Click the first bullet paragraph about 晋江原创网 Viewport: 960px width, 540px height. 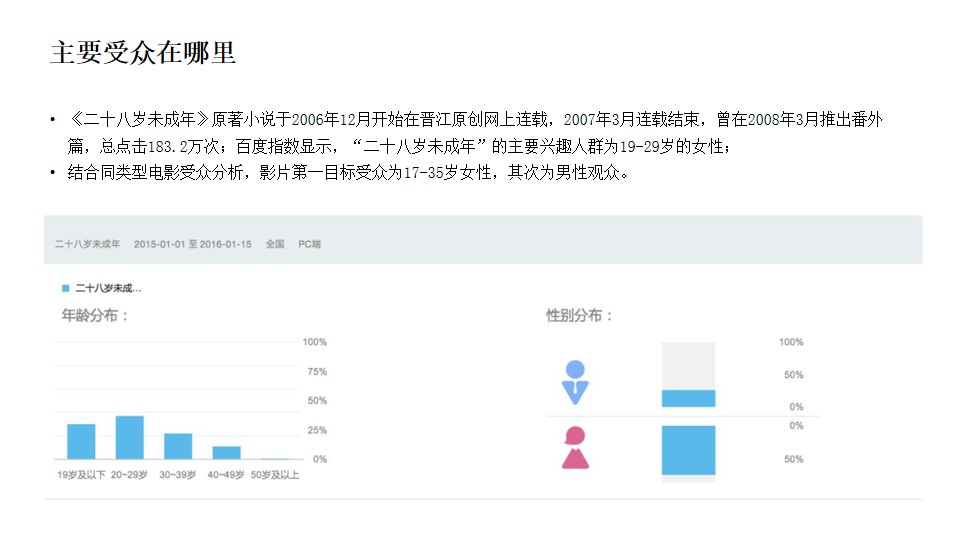474,132
